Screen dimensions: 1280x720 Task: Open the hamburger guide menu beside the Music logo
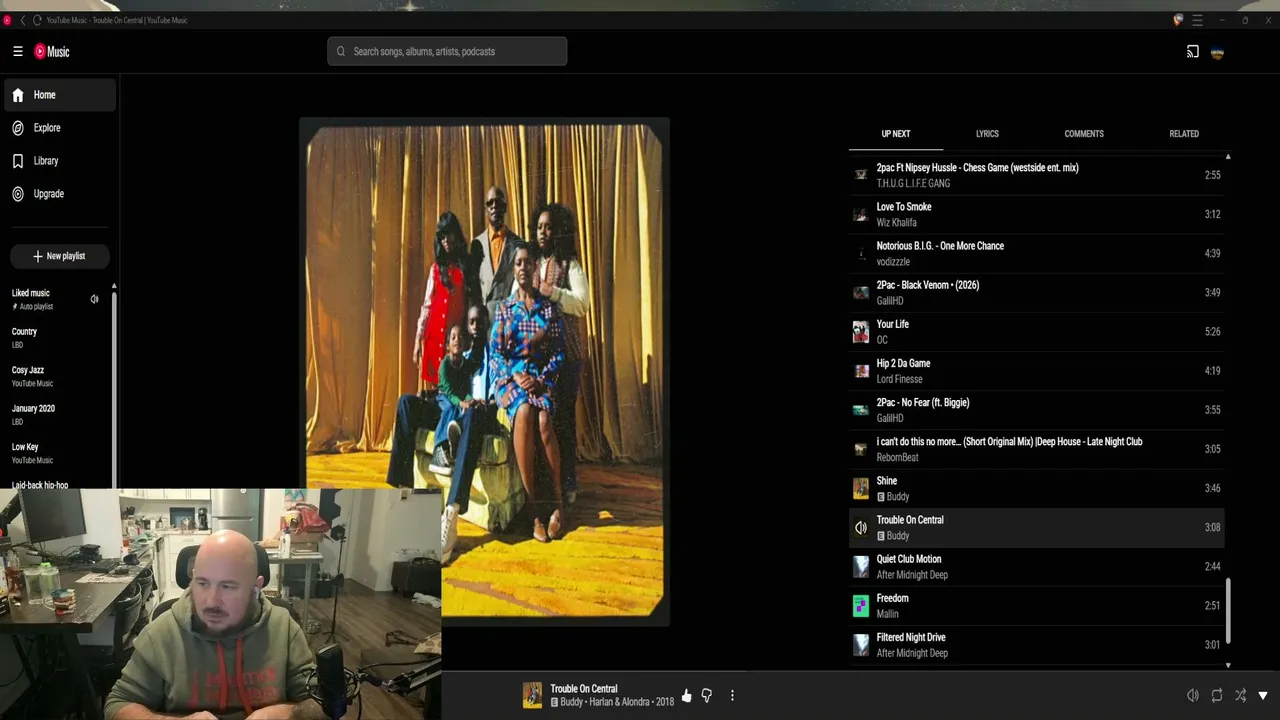(x=17, y=52)
